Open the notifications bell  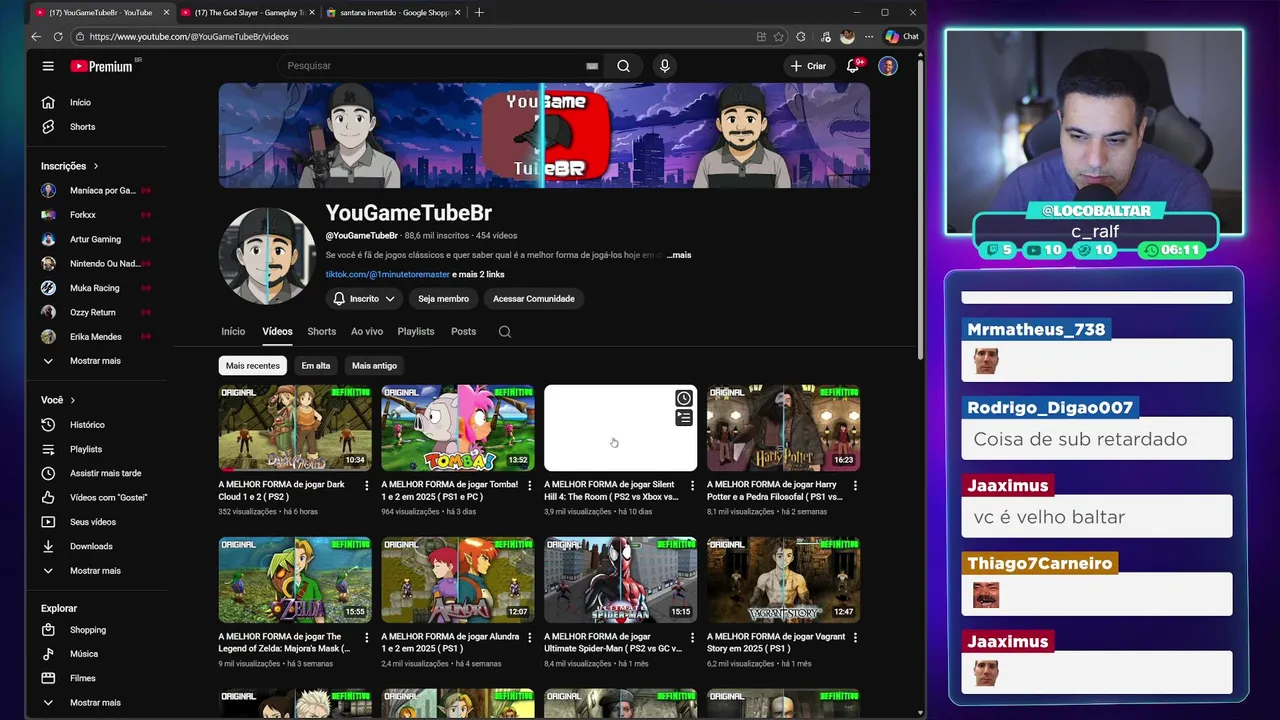[853, 66]
